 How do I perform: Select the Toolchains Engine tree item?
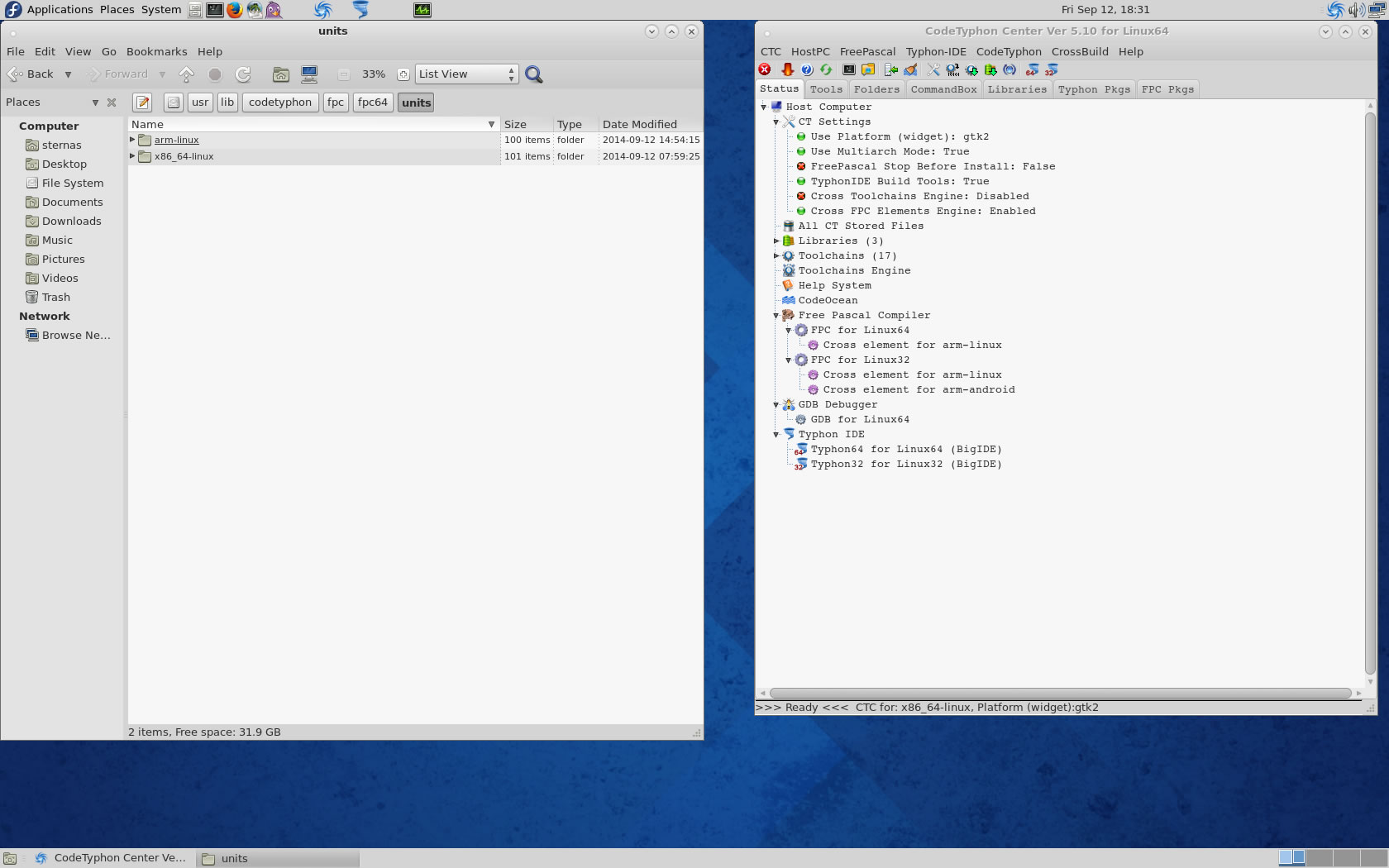point(854,270)
